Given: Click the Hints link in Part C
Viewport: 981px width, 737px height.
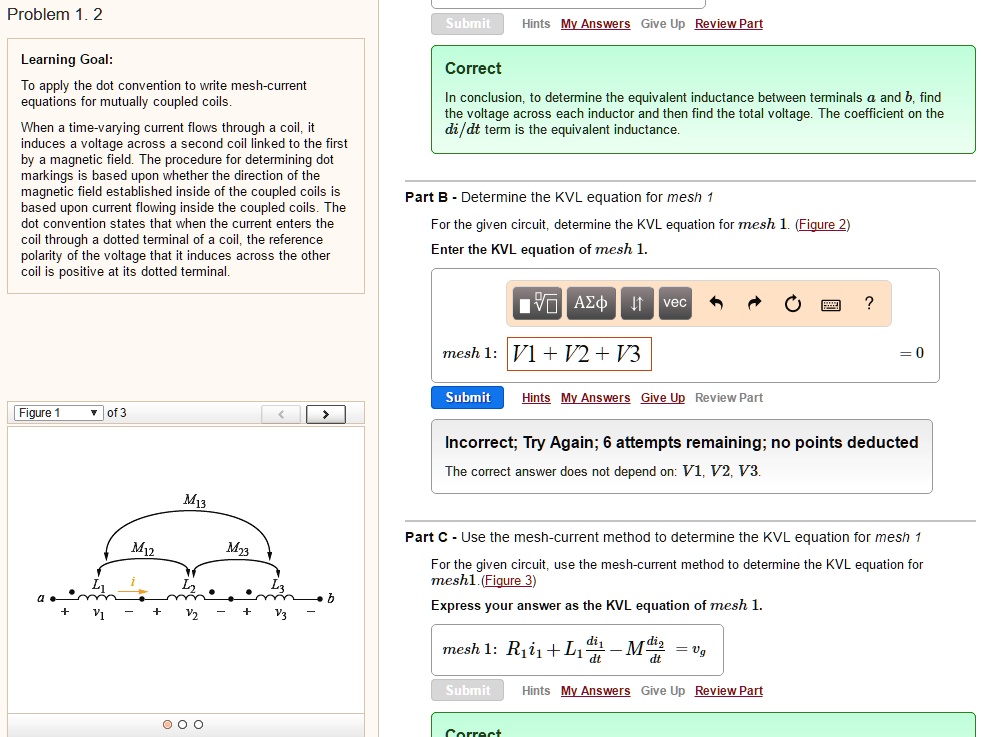Looking at the screenshot, I should tap(535, 690).
